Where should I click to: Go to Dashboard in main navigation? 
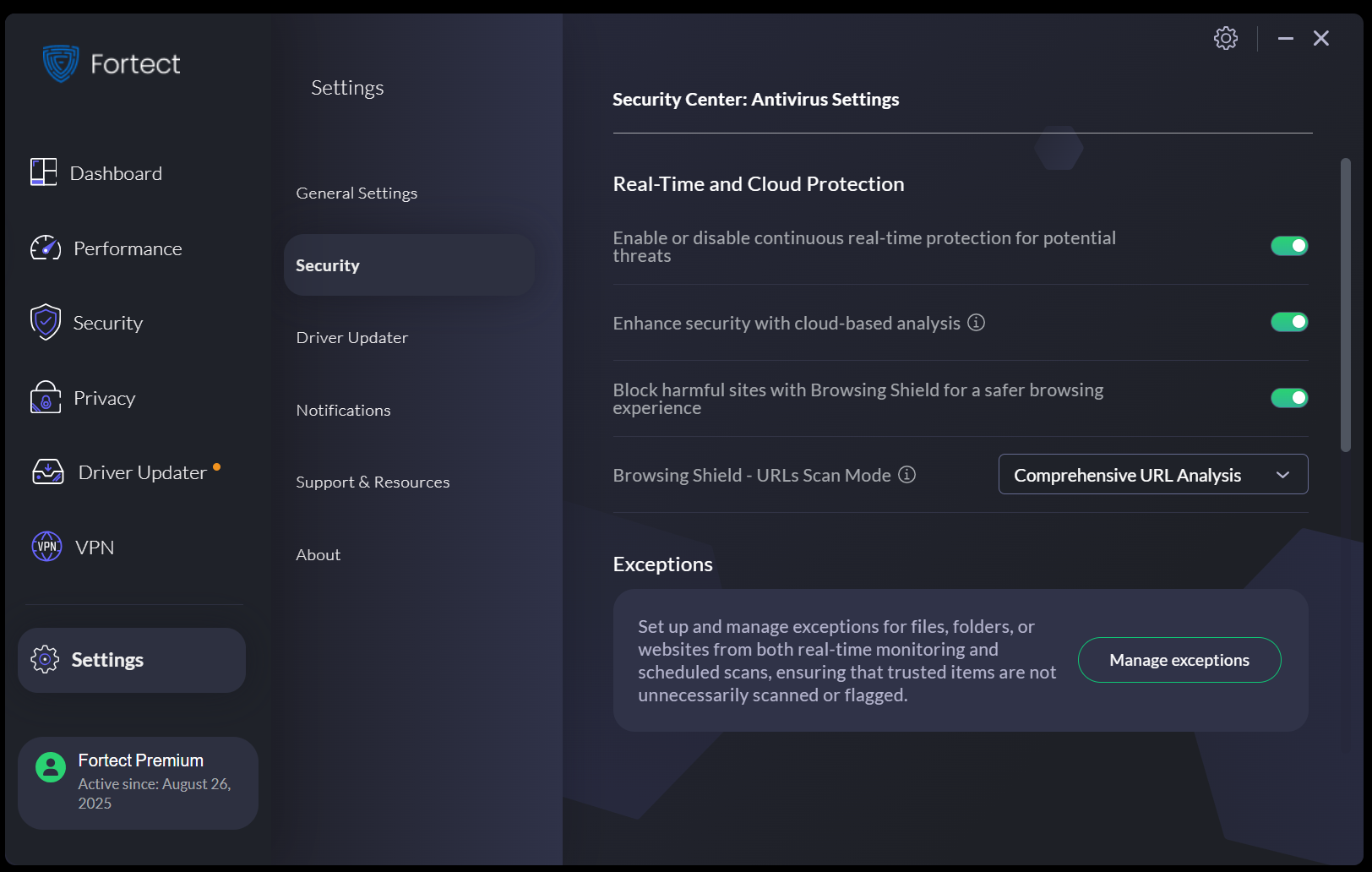(116, 173)
